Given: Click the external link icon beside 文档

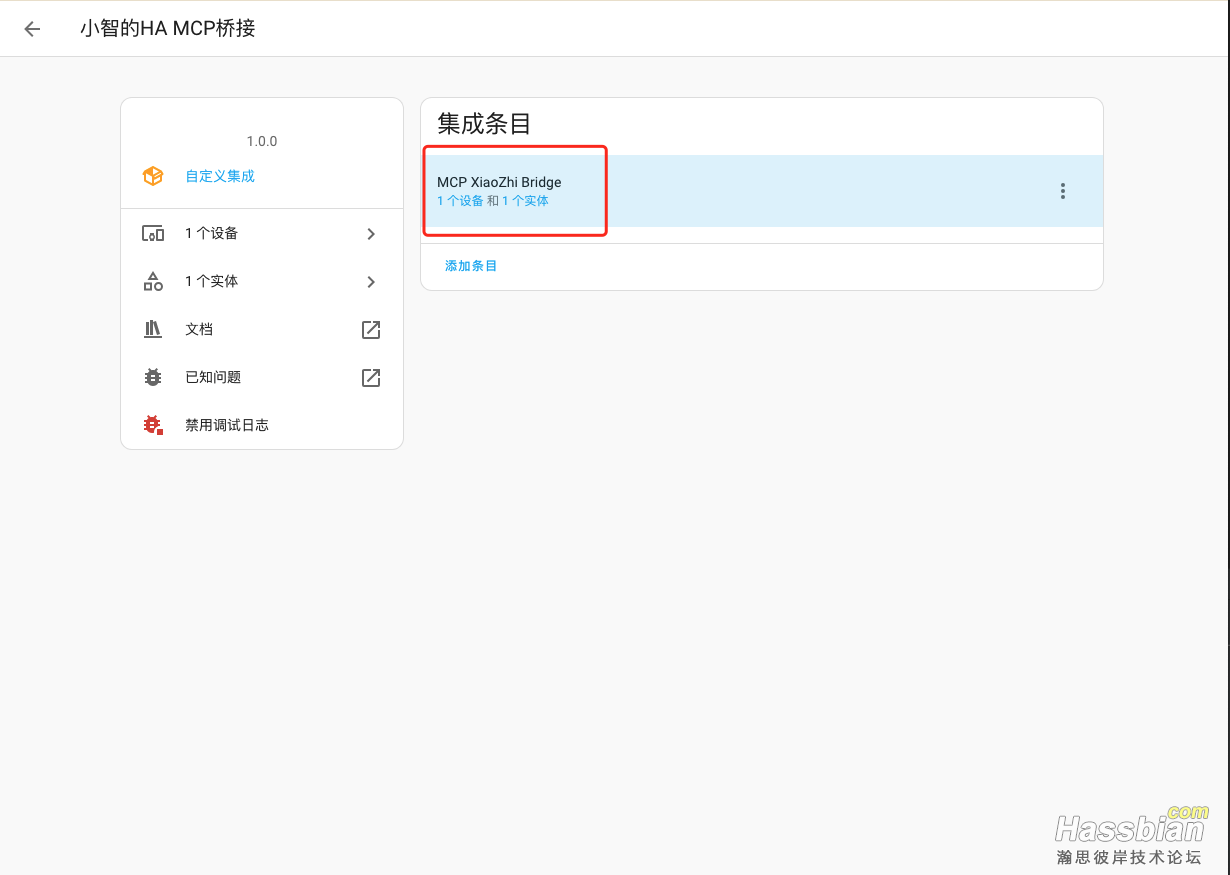Looking at the screenshot, I should coord(371,329).
